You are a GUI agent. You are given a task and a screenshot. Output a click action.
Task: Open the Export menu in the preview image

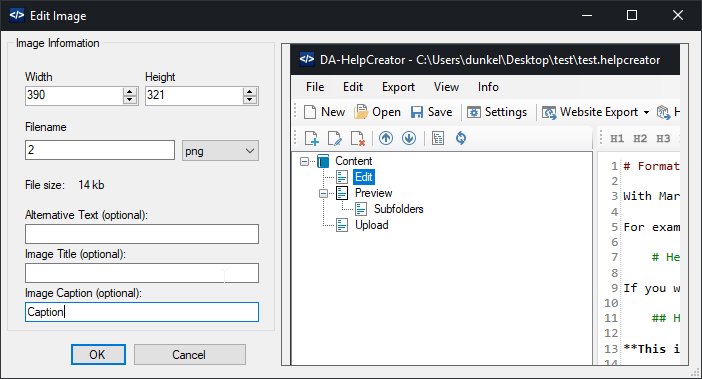click(398, 87)
